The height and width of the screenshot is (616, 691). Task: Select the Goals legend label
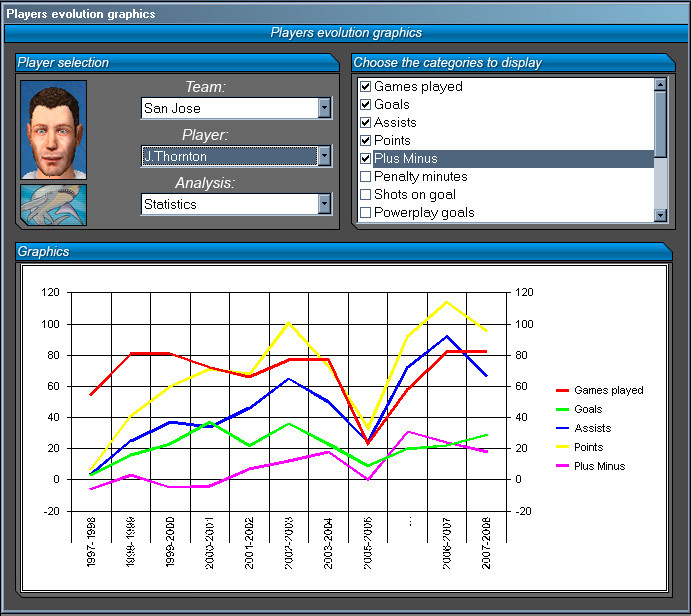(x=588, y=409)
